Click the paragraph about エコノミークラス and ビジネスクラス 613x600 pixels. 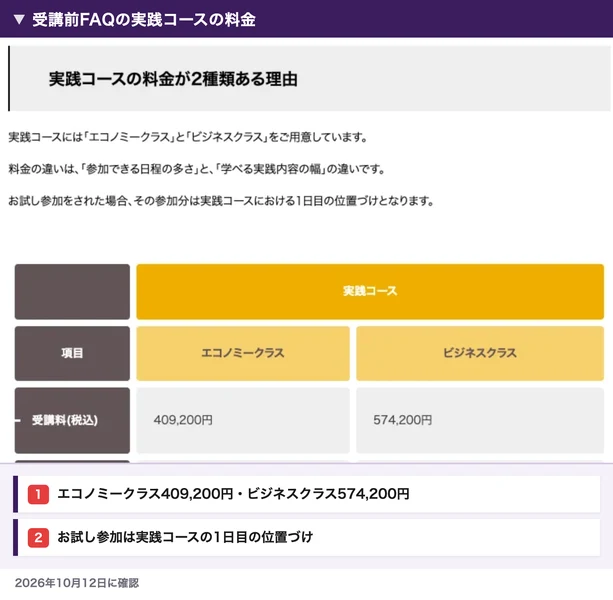click(x=188, y=137)
